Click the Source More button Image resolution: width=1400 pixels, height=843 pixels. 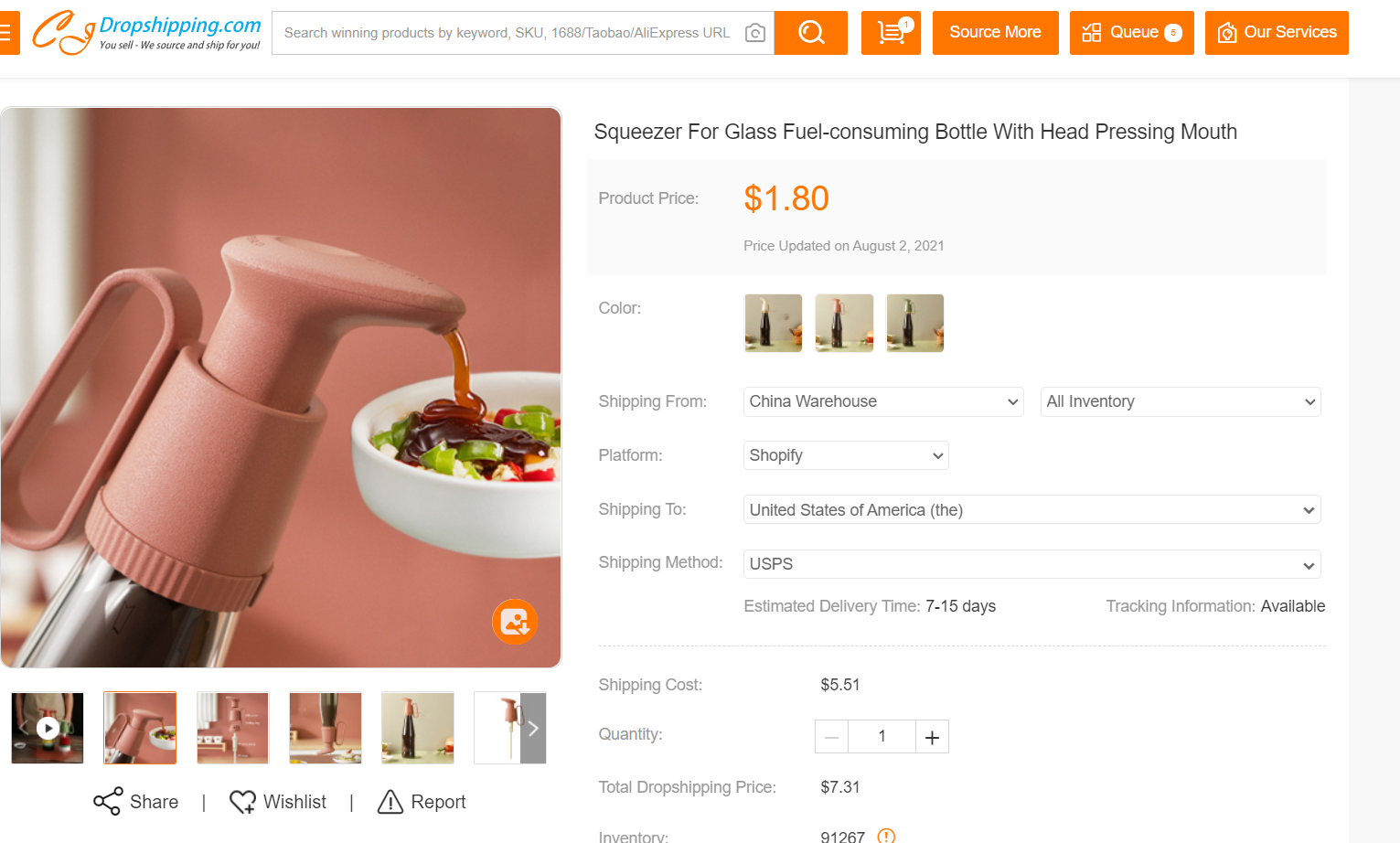click(995, 33)
